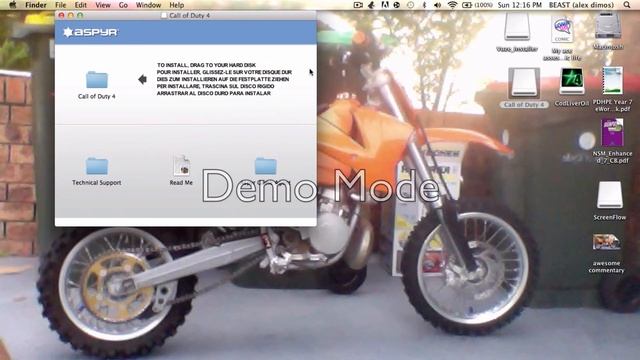Image resolution: width=640 pixels, height=360 pixels.
Task: Select the Call of Duty 4 folder in window
Action: 97,80
